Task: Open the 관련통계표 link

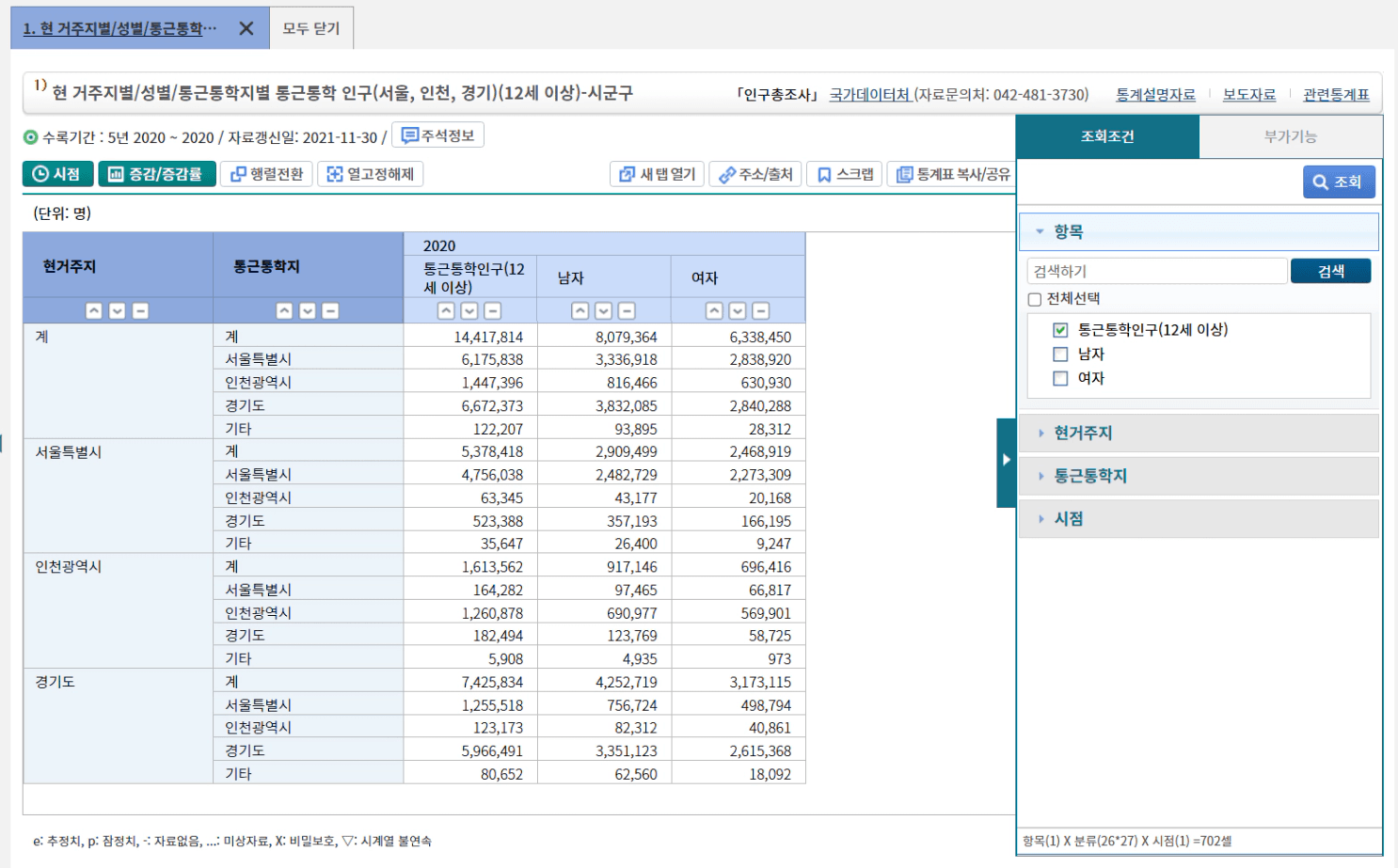Action: pos(1336,95)
